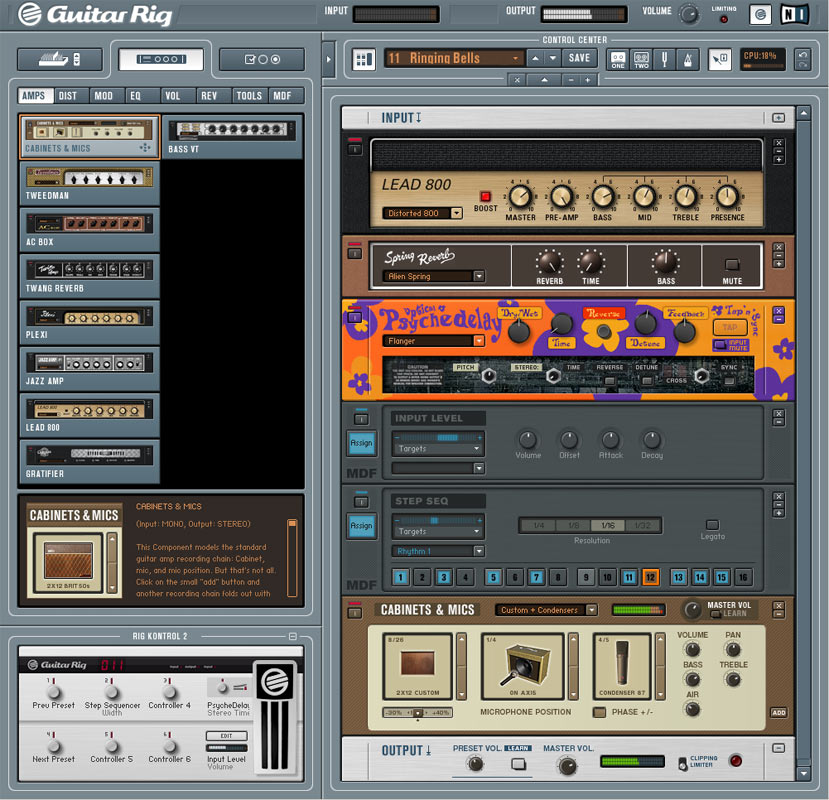Toggle the Rig Kontrol view icon
829x800 pixels.
720,59
